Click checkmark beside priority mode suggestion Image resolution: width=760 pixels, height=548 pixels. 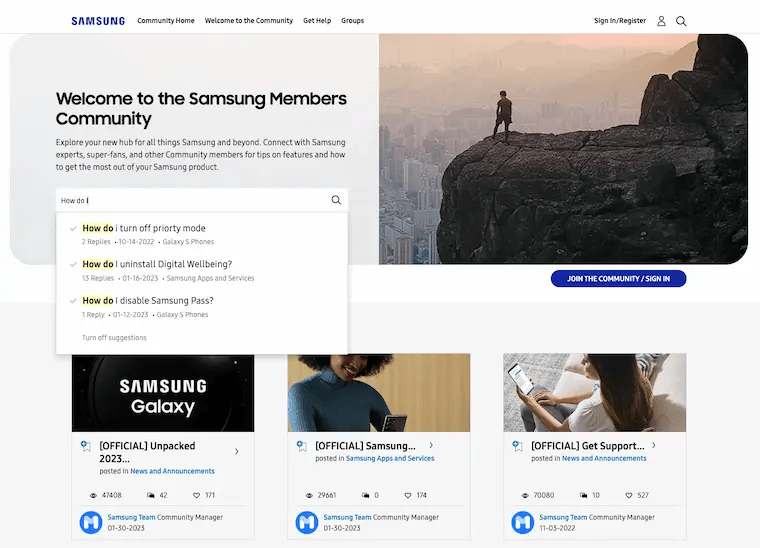point(73,228)
